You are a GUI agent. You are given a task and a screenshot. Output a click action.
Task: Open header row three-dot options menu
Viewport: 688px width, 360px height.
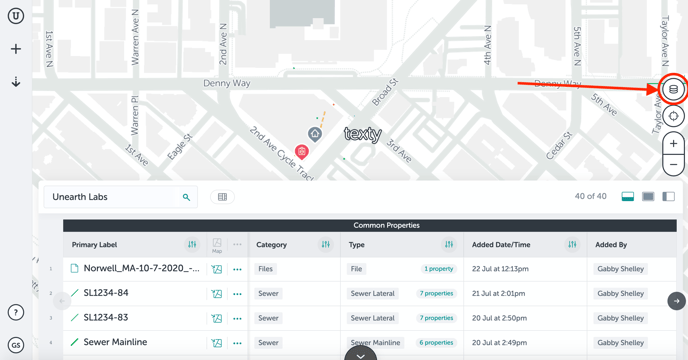pos(237,245)
